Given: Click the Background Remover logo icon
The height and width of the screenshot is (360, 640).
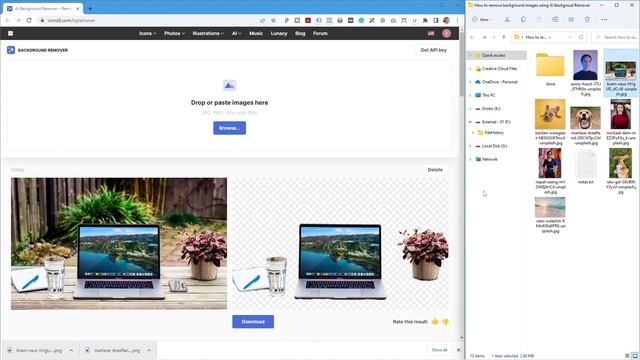Looking at the screenshot, I should click(x=11, y=50).
